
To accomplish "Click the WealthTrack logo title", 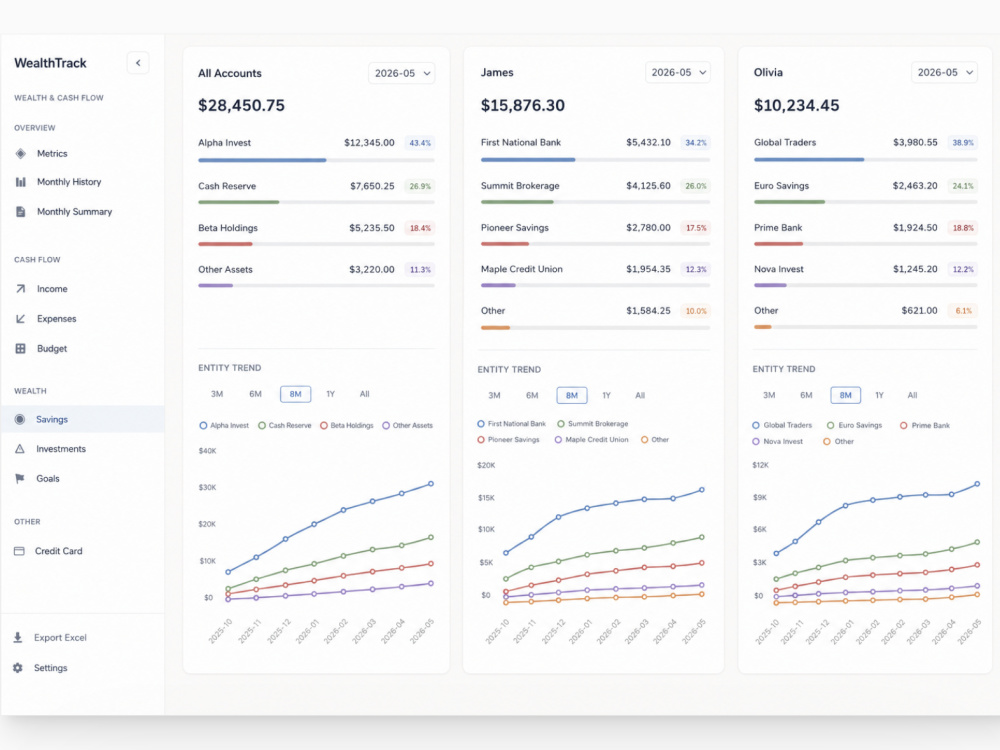I will (x=50, y=63).
